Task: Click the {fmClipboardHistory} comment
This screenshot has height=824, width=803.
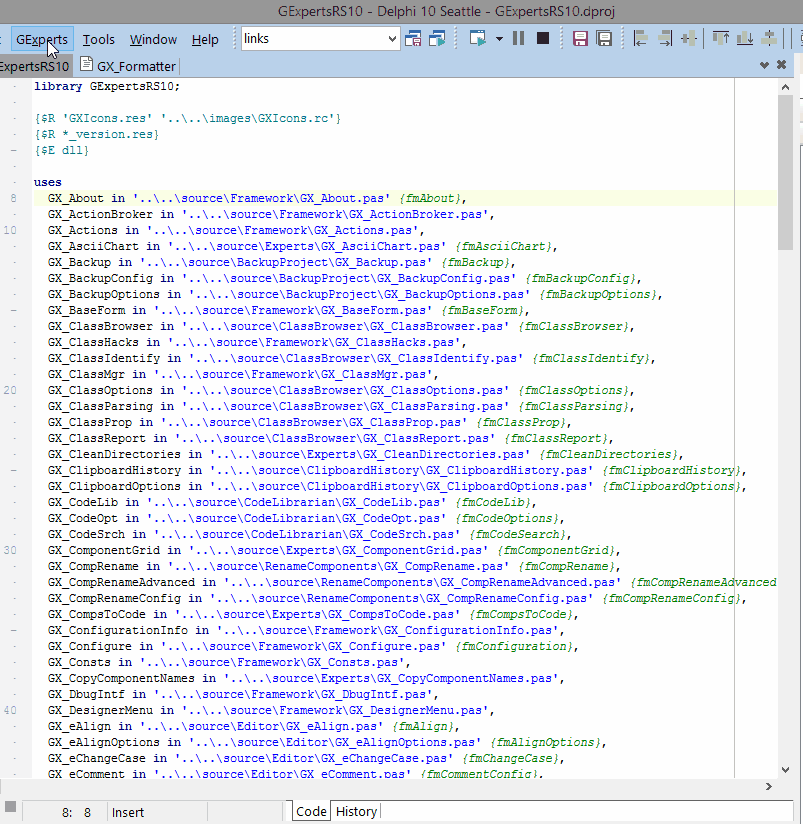Action: click(x=671, y=470)
